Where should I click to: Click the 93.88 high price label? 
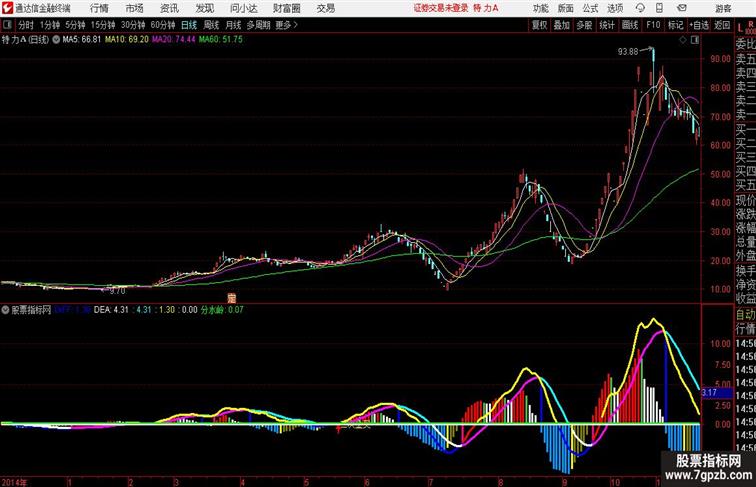[x=628, y=52]
